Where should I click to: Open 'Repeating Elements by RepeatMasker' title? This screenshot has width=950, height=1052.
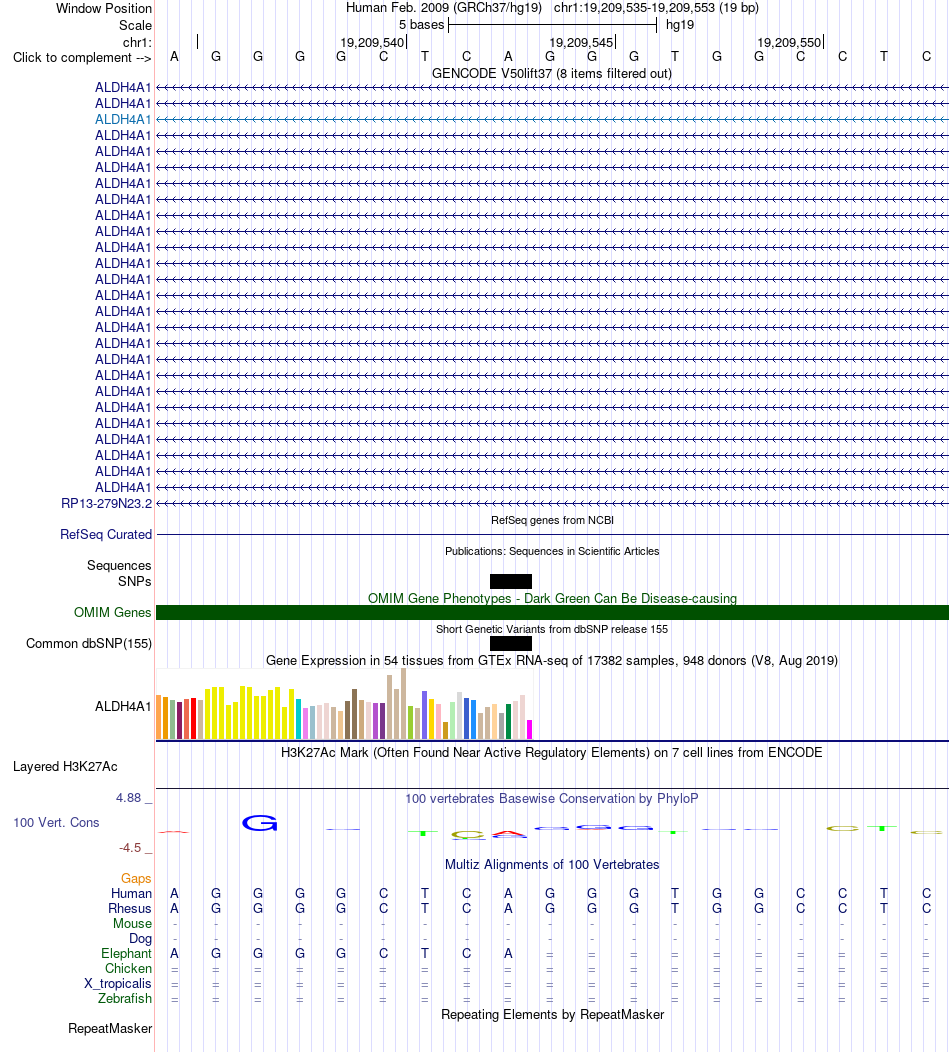(x=552, y=1014)
